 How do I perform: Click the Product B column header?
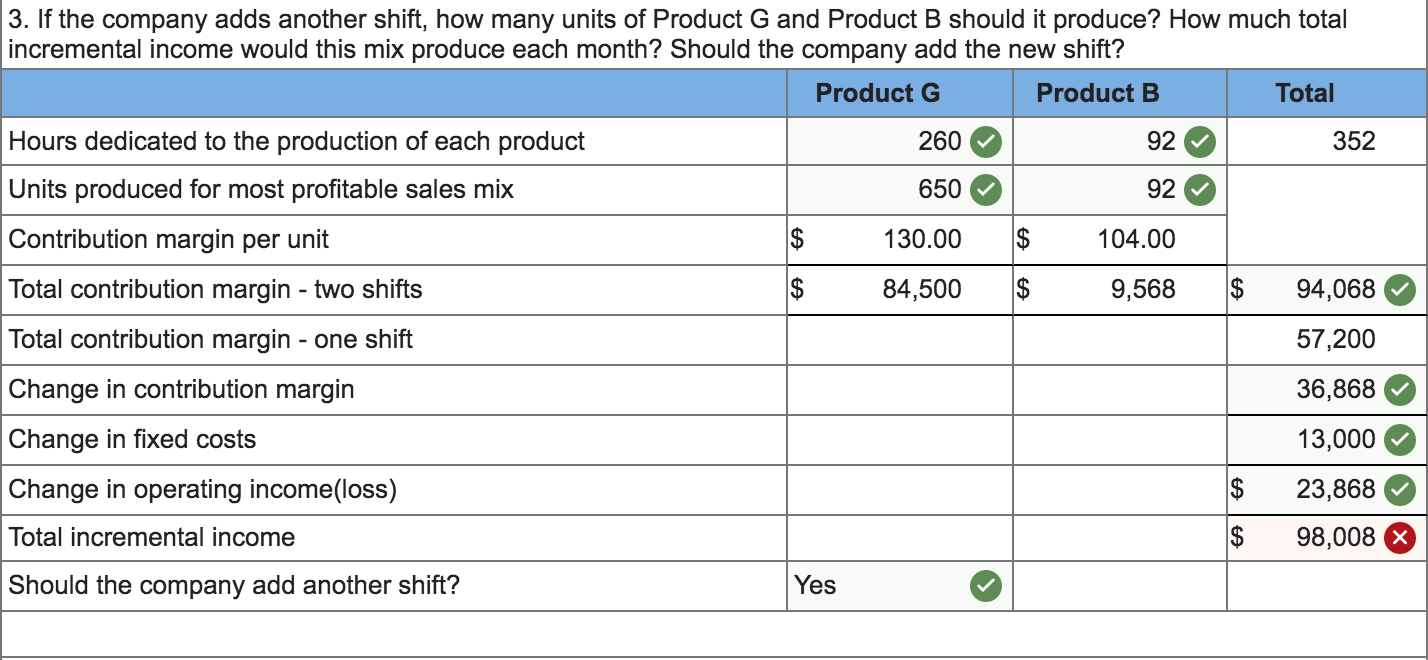[1098, 93]
